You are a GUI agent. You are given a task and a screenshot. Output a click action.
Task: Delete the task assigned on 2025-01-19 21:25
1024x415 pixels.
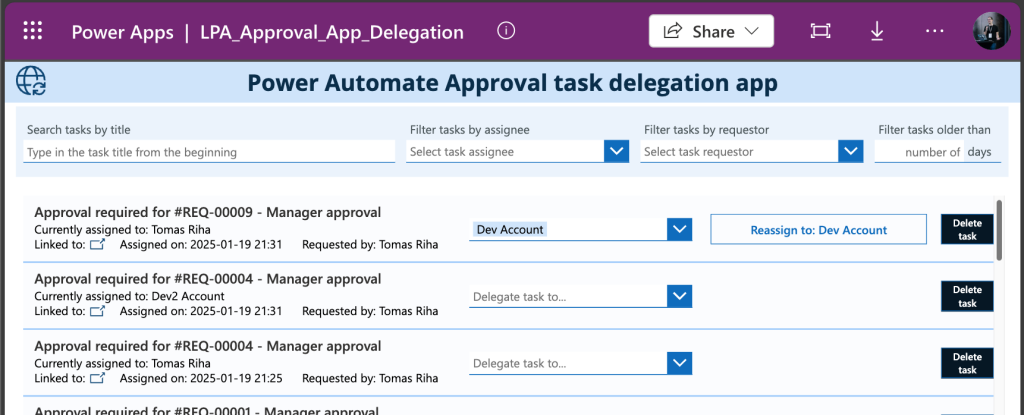[967, 363]
